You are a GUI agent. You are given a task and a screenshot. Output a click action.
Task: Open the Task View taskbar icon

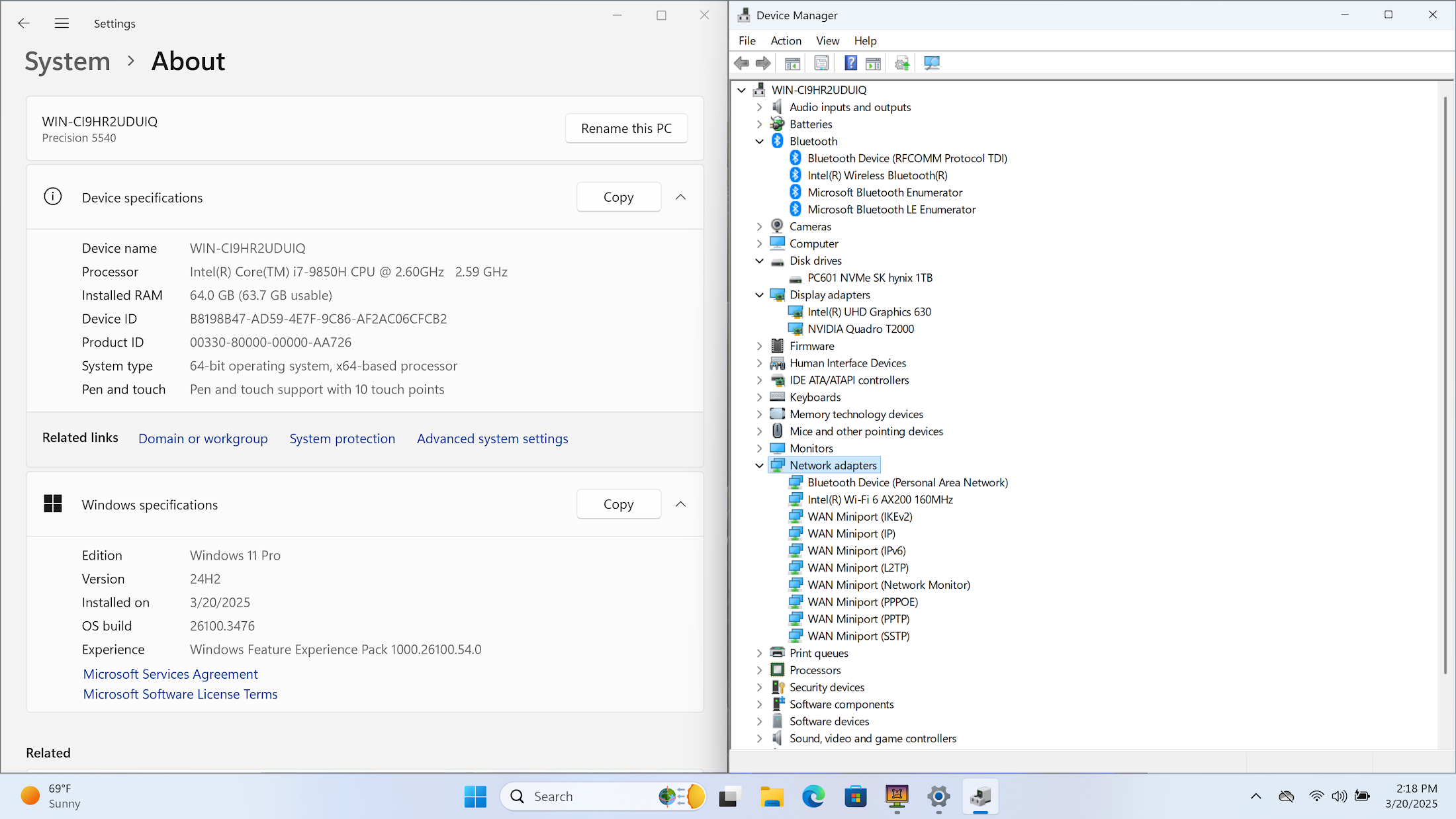click(x=729, y=797)
